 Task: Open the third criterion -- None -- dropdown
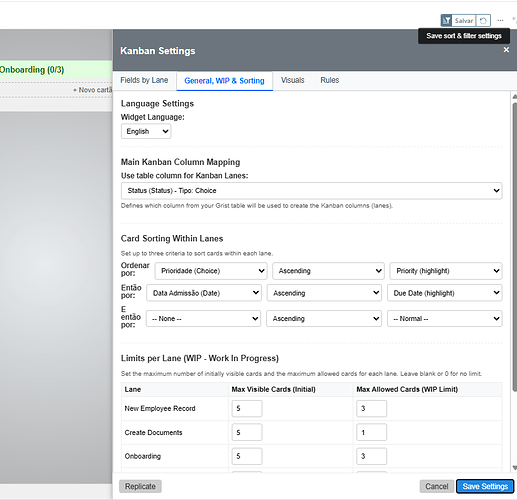203,318
